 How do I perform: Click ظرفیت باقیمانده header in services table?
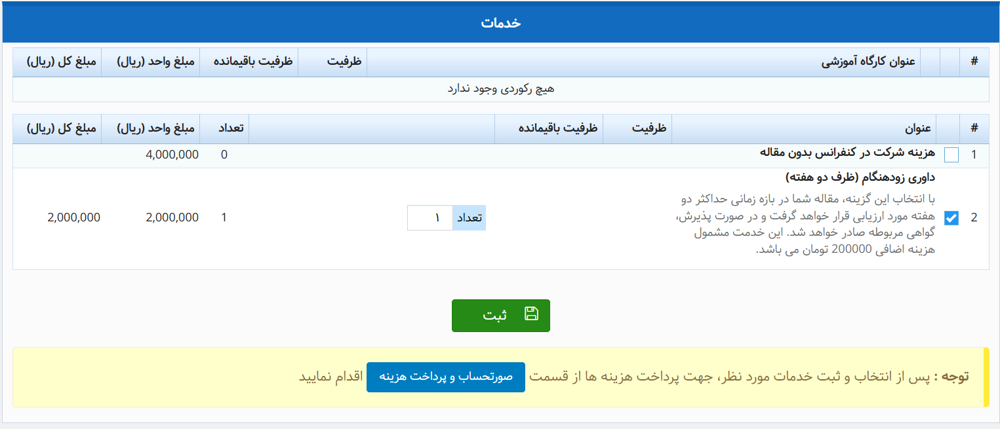click(x=549, y=128)
